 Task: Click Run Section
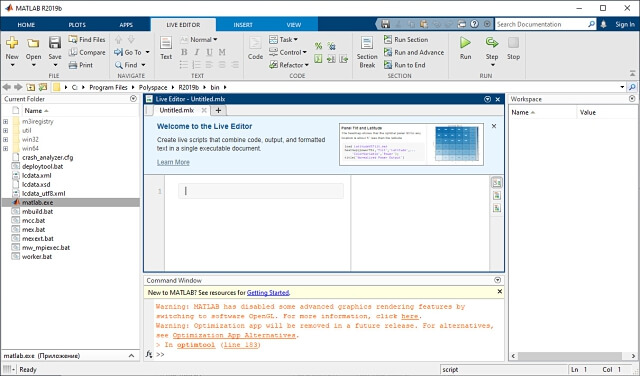point(406,40)
